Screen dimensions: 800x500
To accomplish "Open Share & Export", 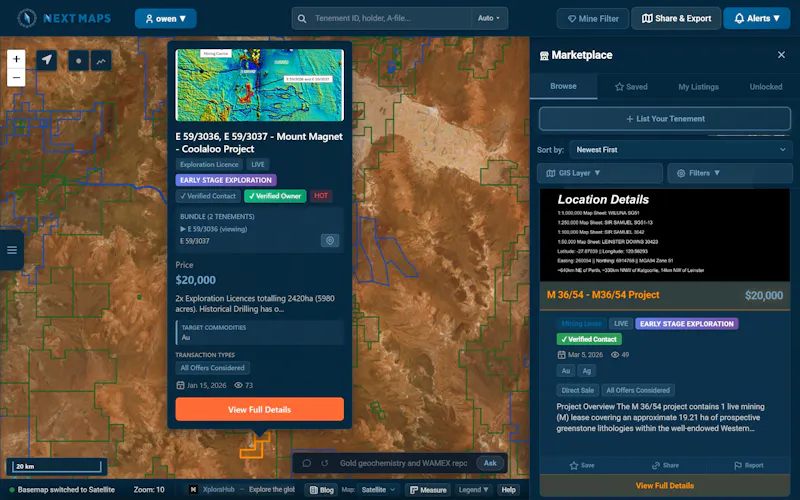I will (x=676, y=18).
